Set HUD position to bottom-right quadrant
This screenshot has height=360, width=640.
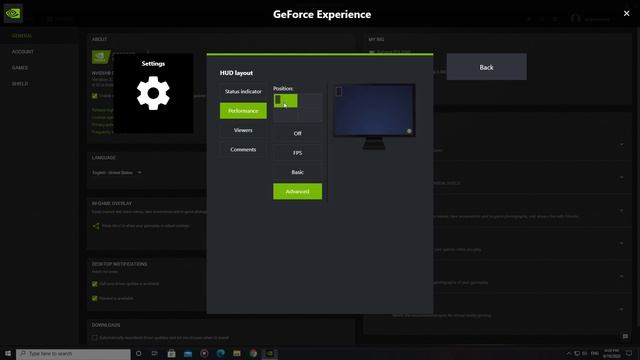coord(310,116)
